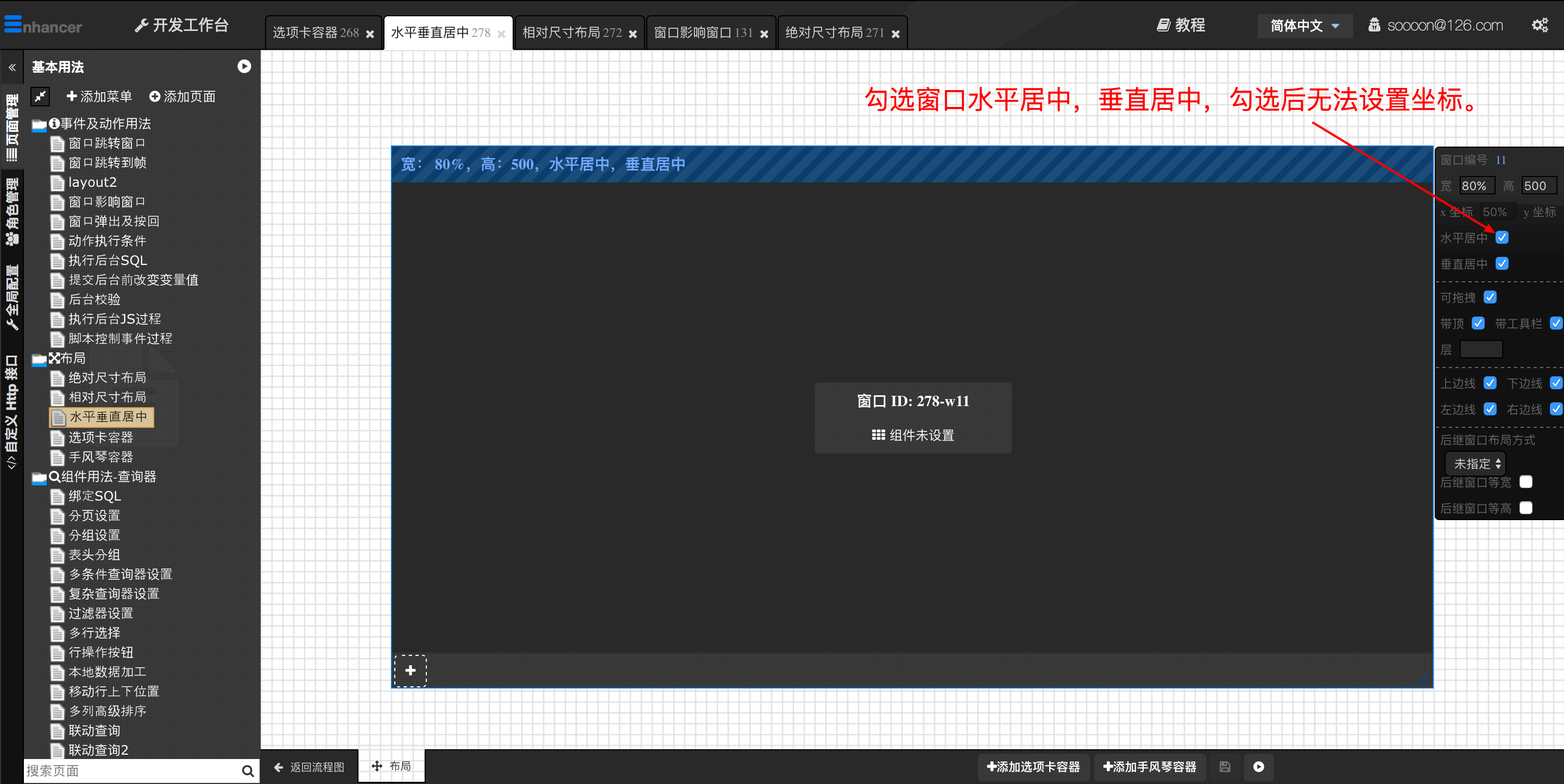The width and height of the screenshot is (1564, 784).
Task: Uncheck the 水平居中 checkbox
Action: coord(1502,237)
